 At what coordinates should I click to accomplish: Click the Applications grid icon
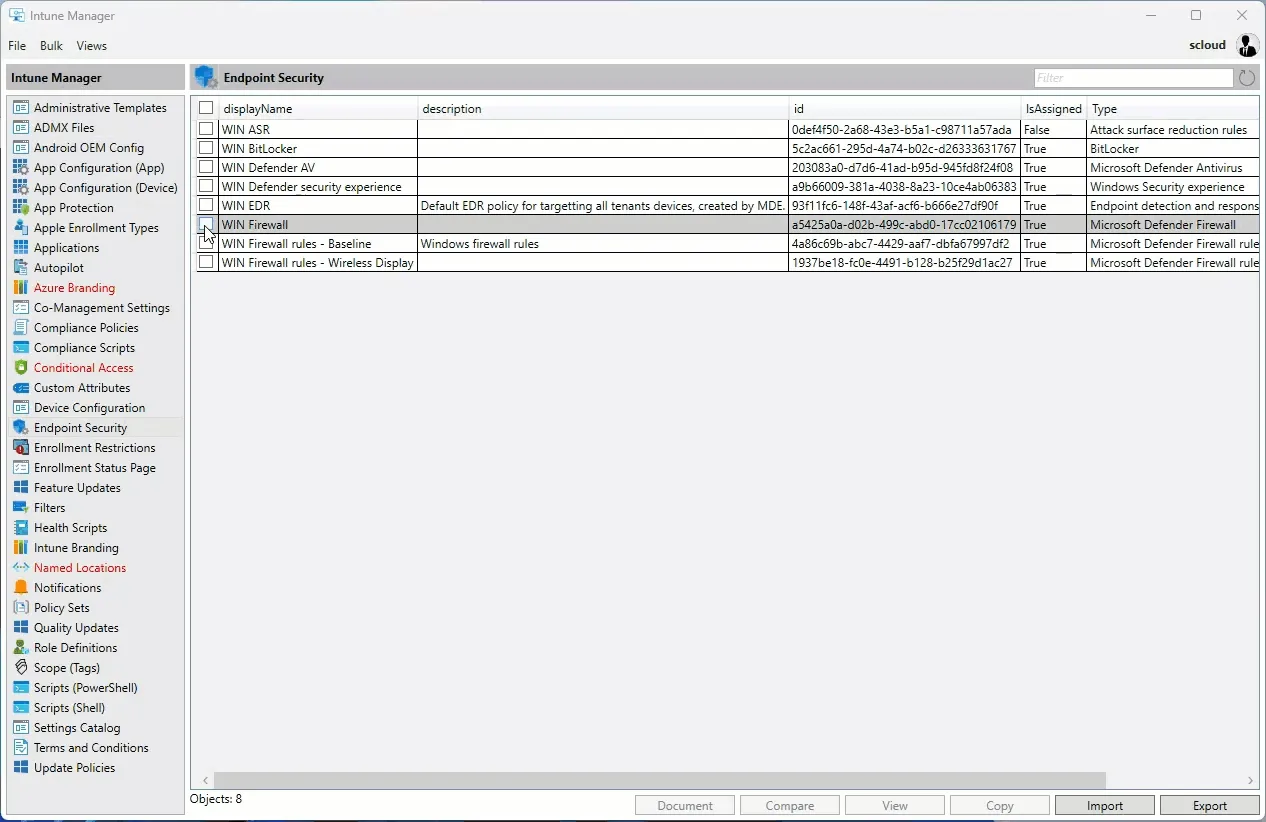click(x=20, y=248)
